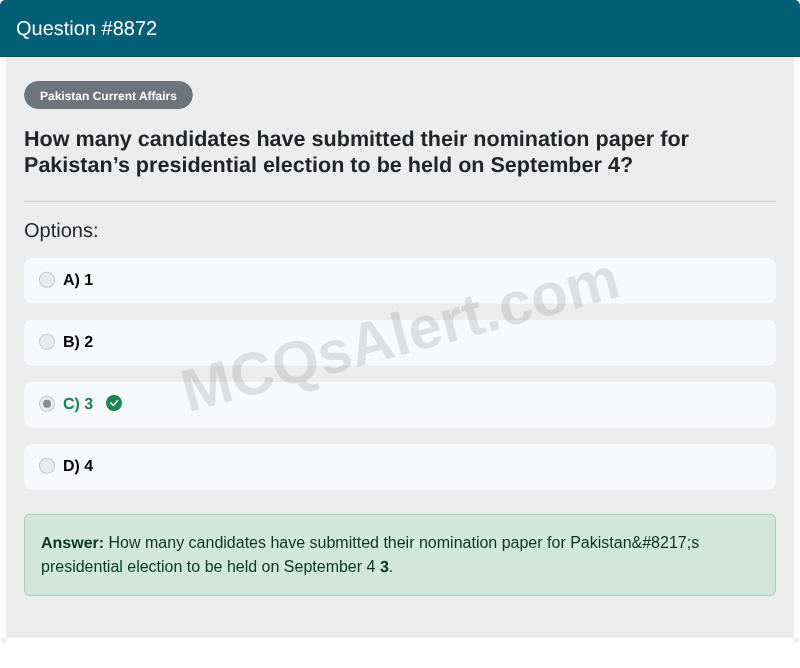800x668 pixels.
Task: Click the question text about nomination papers
Action: 356,151
